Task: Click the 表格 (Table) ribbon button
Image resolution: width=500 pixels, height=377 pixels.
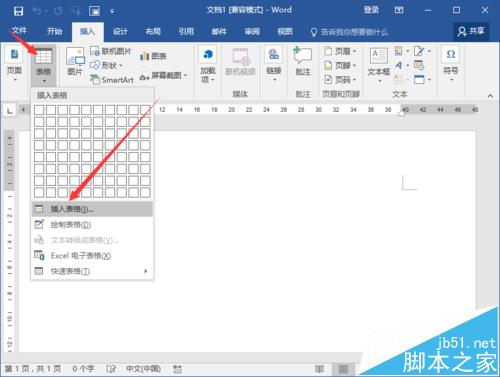Action: [44, 65]
